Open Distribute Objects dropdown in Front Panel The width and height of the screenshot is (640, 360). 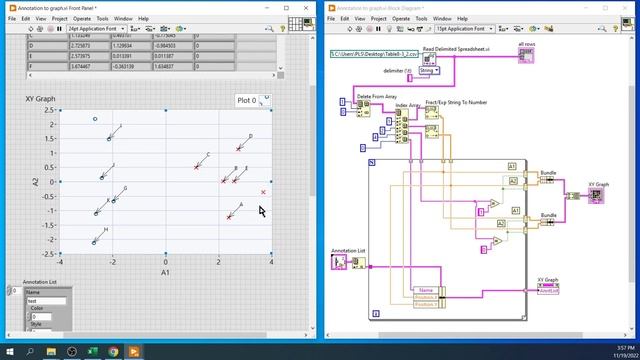point(150,29)
